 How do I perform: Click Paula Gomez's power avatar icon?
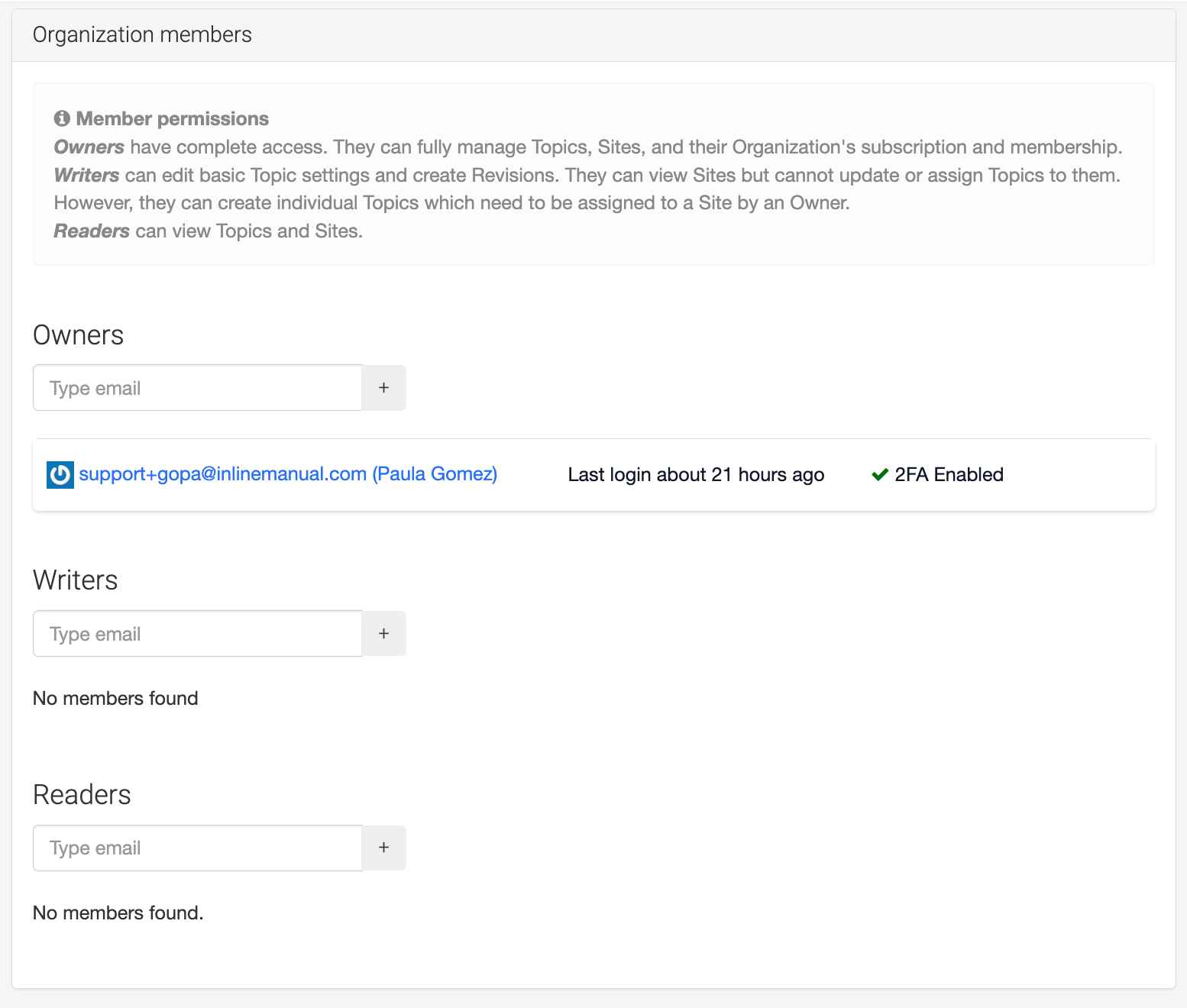pyautogui.click(x=60, y=474)
